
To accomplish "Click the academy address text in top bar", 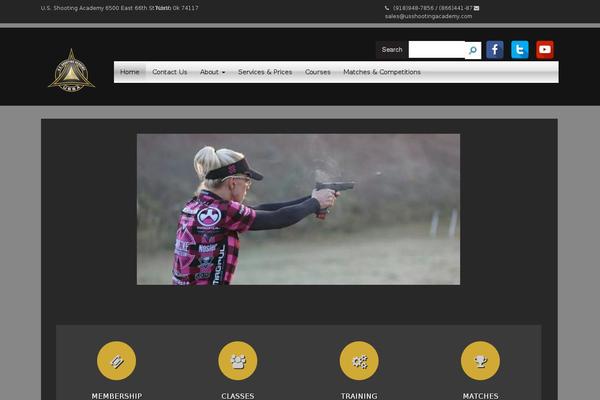I will click(x=119, y=8).
